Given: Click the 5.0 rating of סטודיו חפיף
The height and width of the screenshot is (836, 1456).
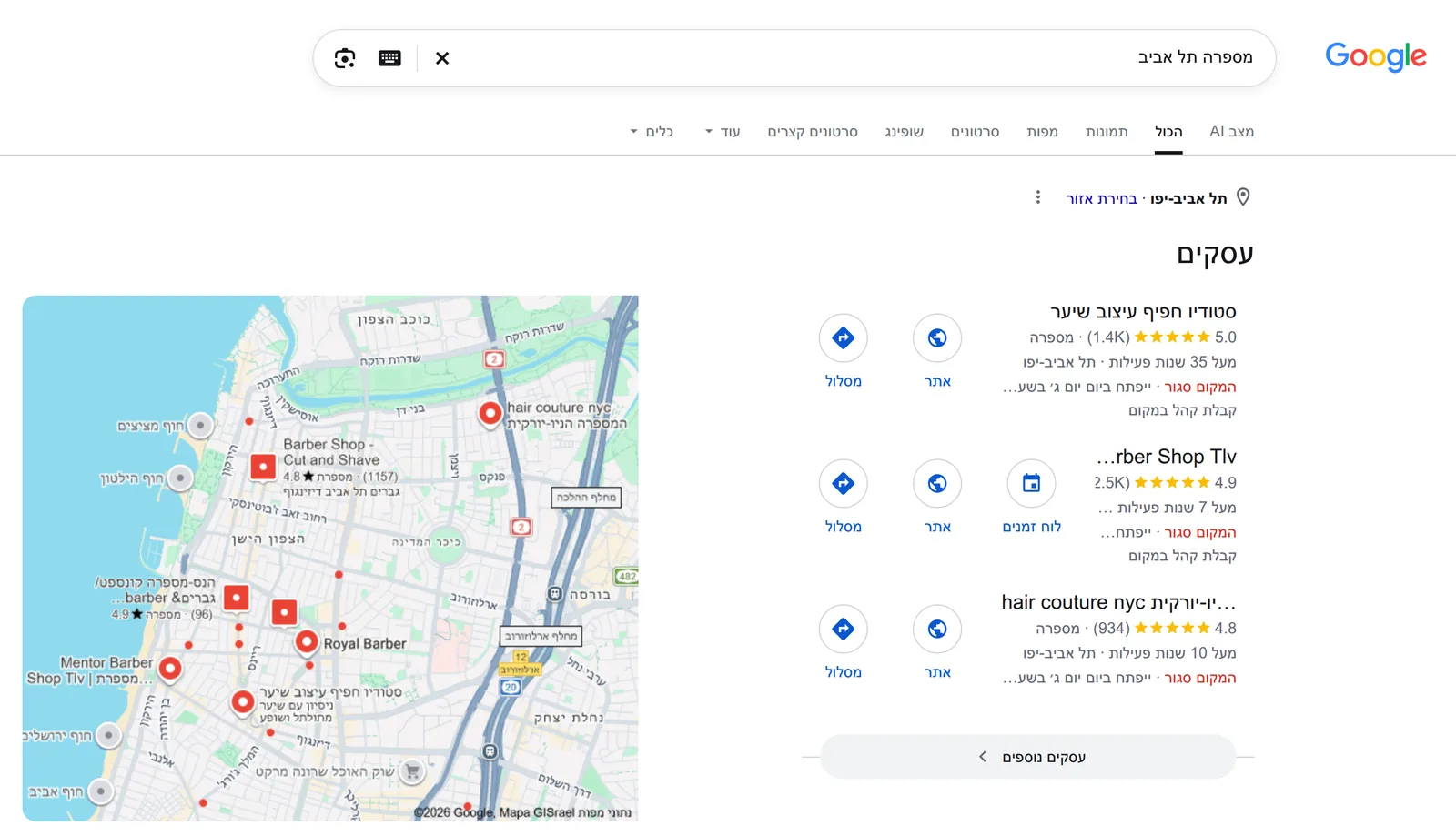Looking at the screenshot, I should (1225, 337).
